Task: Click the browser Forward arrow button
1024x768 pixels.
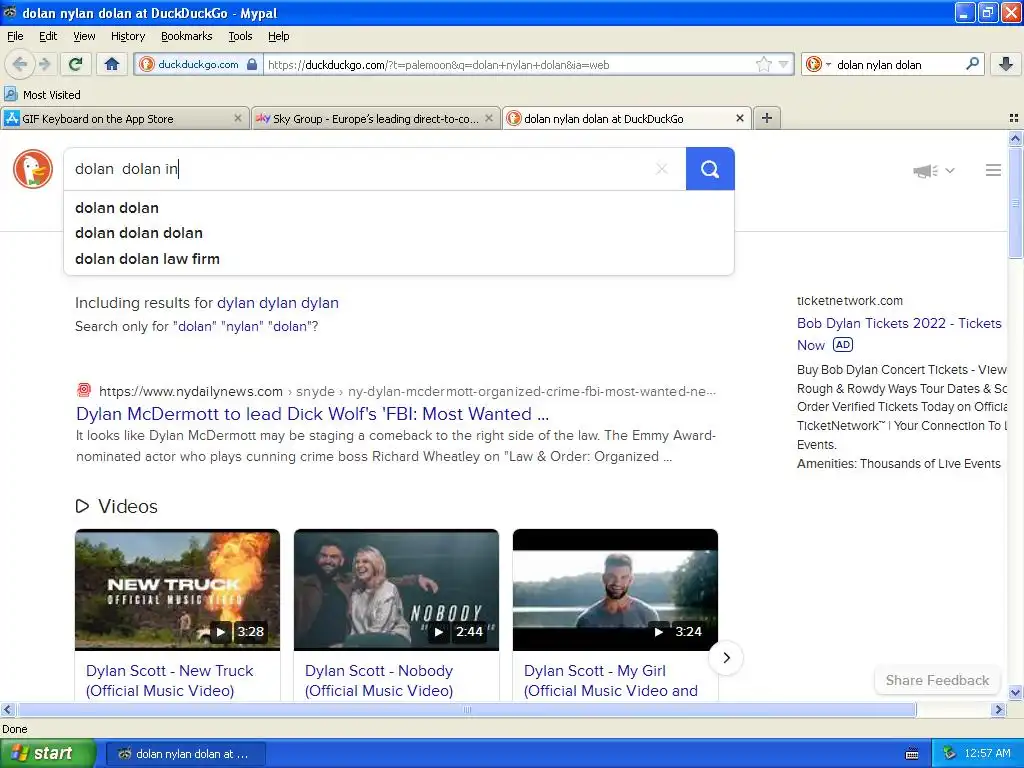Action: tap(44, 64)
